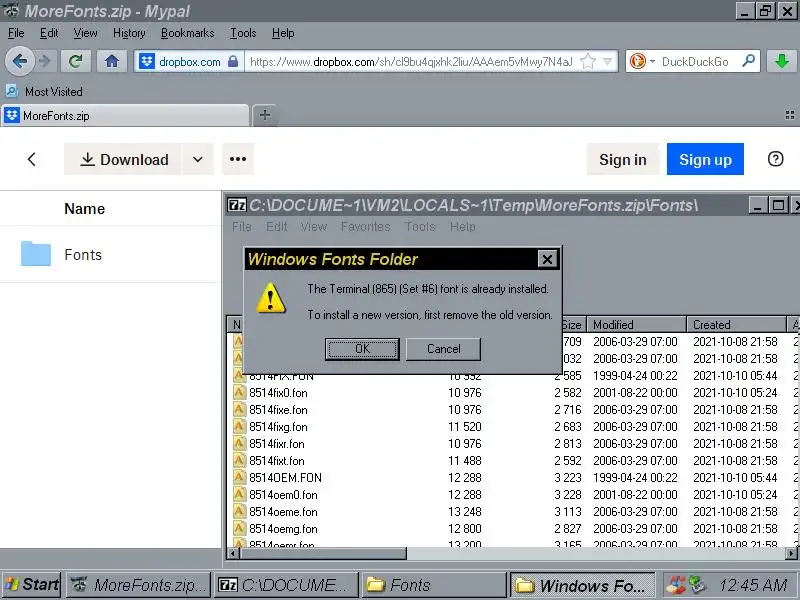This screenshot has height=600, width=800.
Task: Click the Dropbox site identity icon
Action: tap(147, 62)
